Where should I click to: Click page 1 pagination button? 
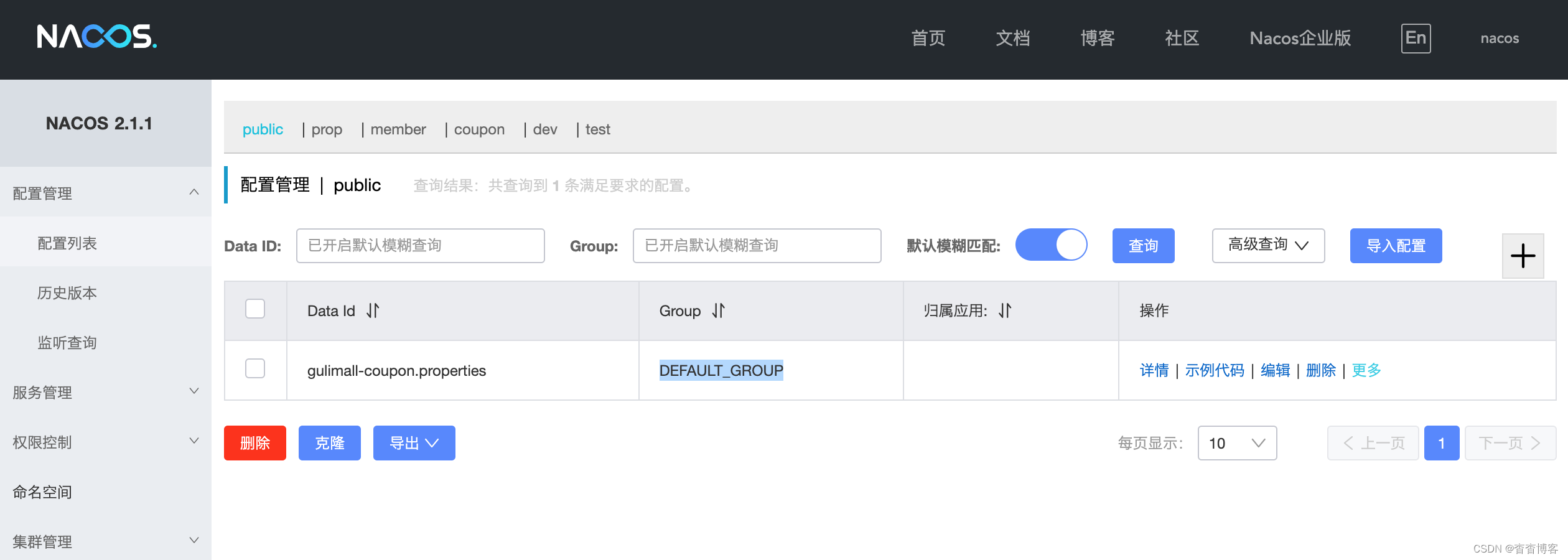(x=1442, y=443)
